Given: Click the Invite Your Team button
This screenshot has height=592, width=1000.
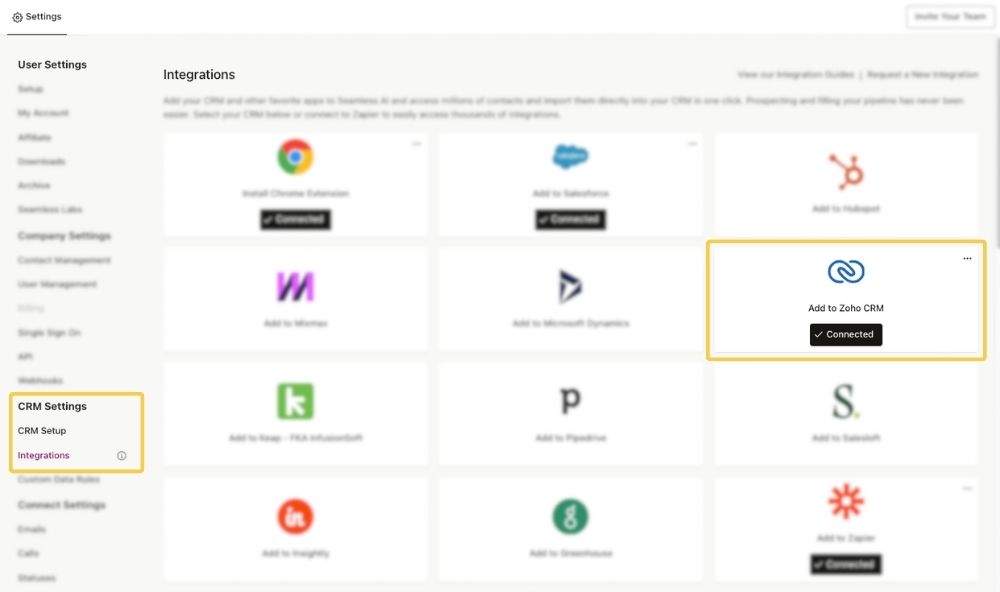Looking at the screenshot, I should (x=950, y=17).
